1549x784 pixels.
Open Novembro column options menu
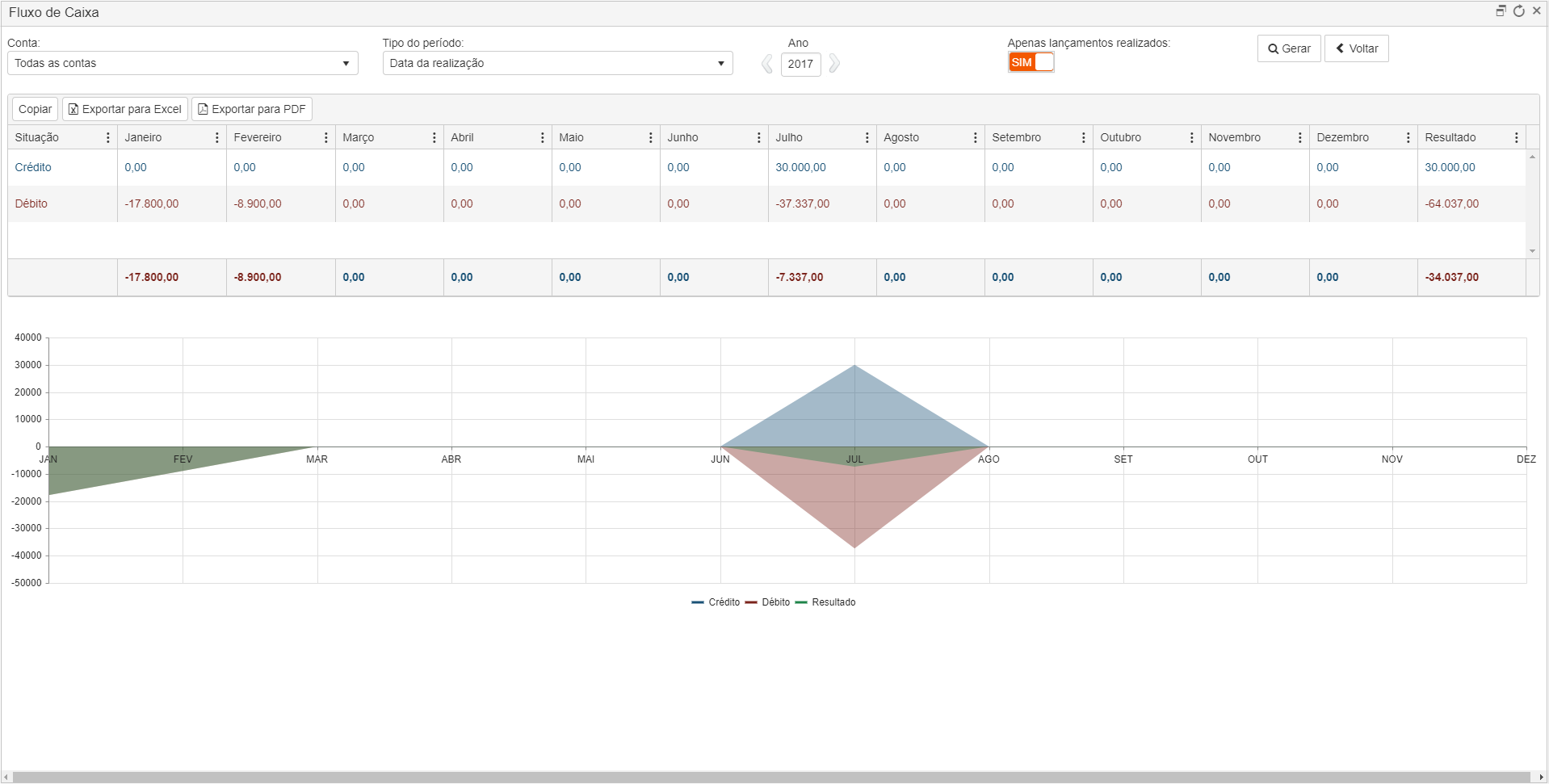pyautogui.click(x=1300, y=138)
